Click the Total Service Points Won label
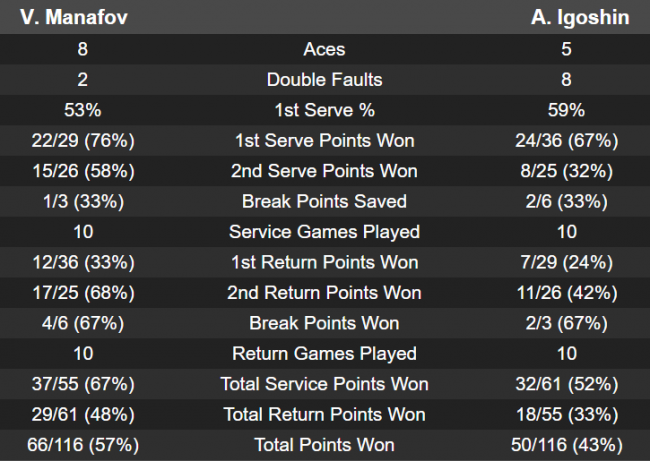 click(x=324, y=384)
